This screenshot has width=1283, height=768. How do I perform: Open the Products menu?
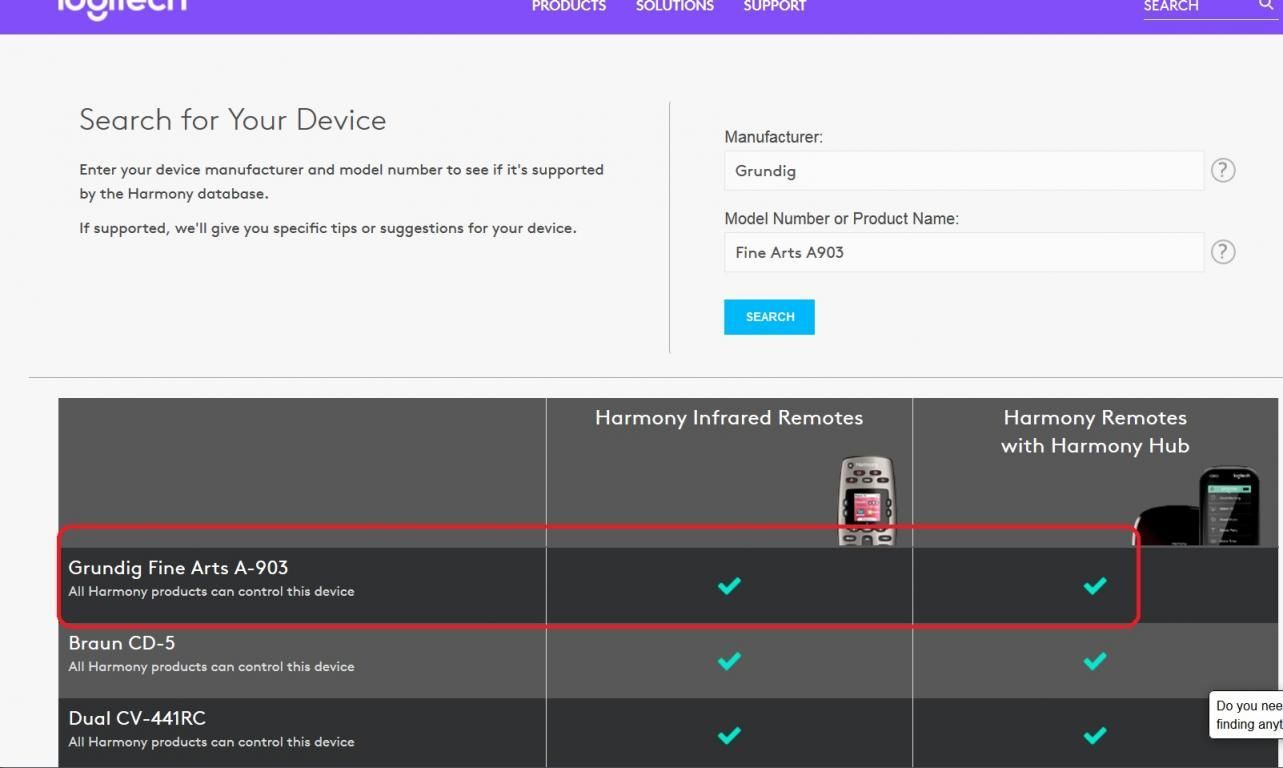569,6
